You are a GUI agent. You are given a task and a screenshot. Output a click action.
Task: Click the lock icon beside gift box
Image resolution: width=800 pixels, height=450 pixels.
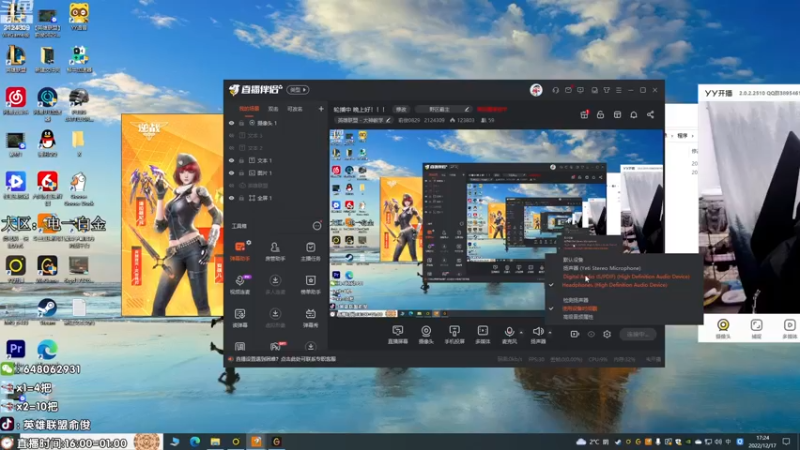tap(601, 115)
